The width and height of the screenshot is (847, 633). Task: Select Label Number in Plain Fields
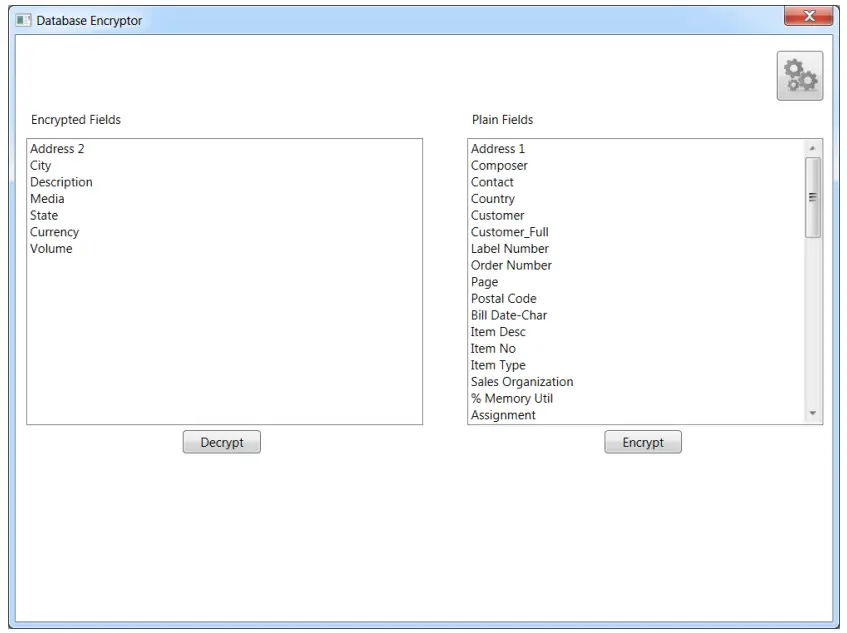click(509, 249)
